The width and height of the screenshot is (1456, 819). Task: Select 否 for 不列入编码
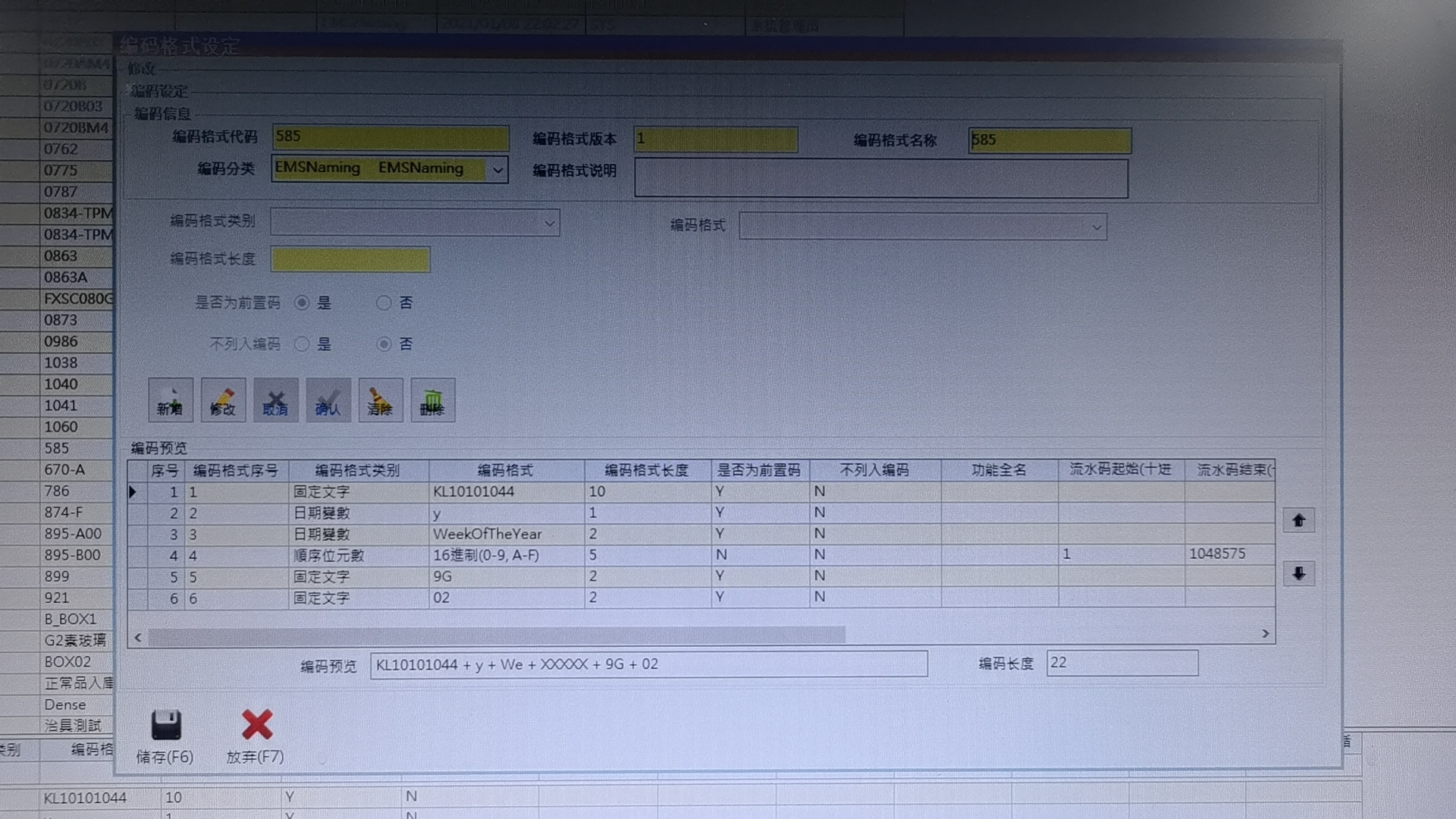(384, 344)
